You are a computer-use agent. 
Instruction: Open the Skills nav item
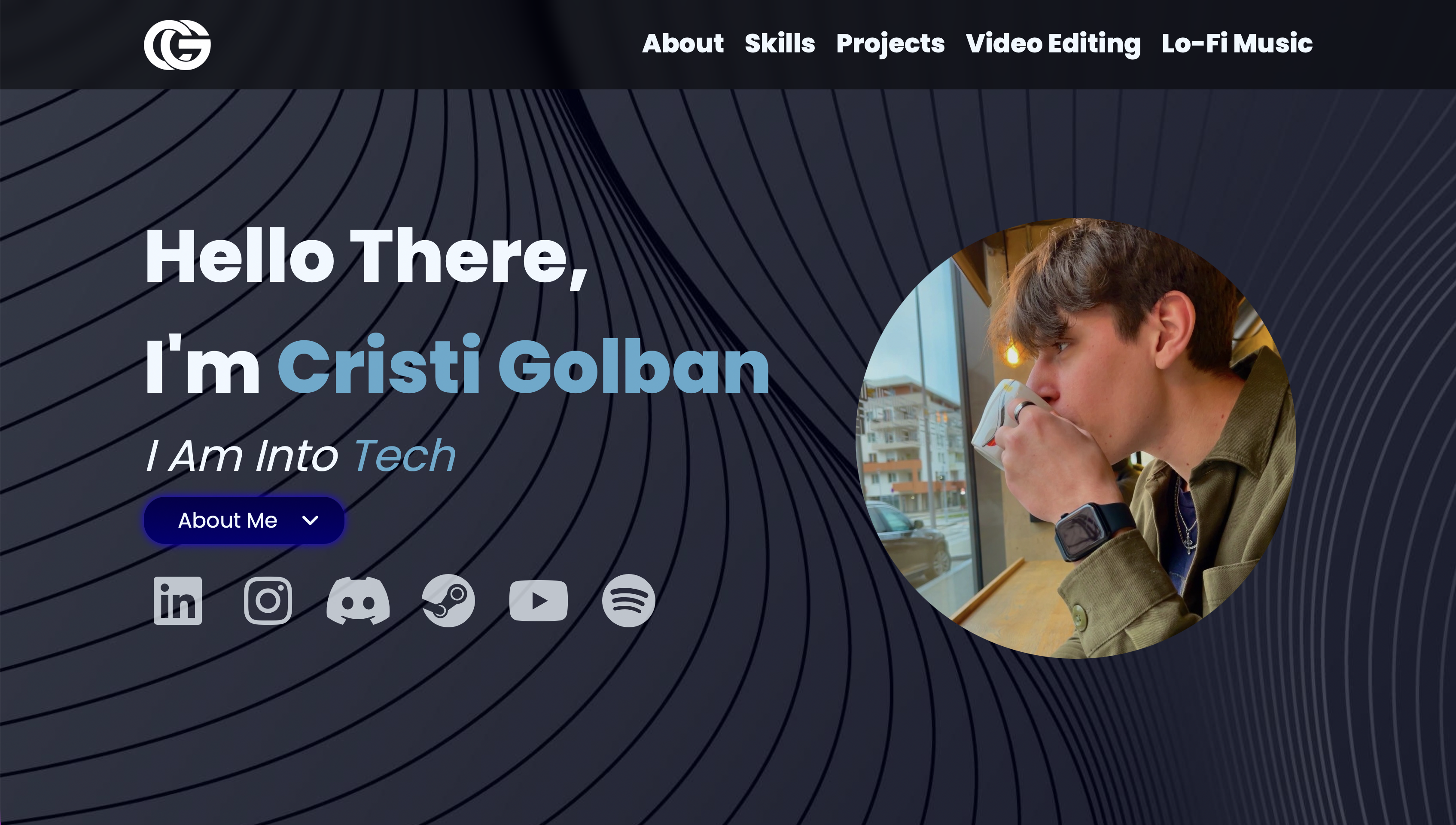[780, 44]
